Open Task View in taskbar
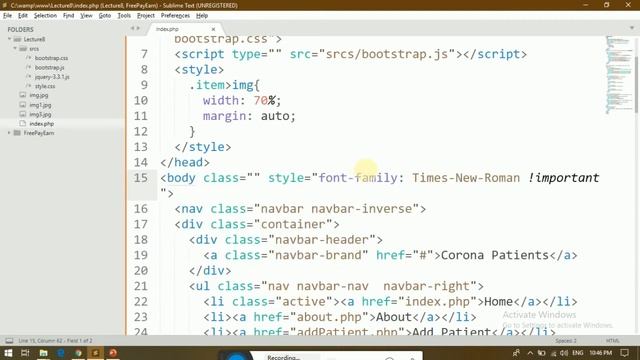Screen dimensions: 640x360 point(25,353)
